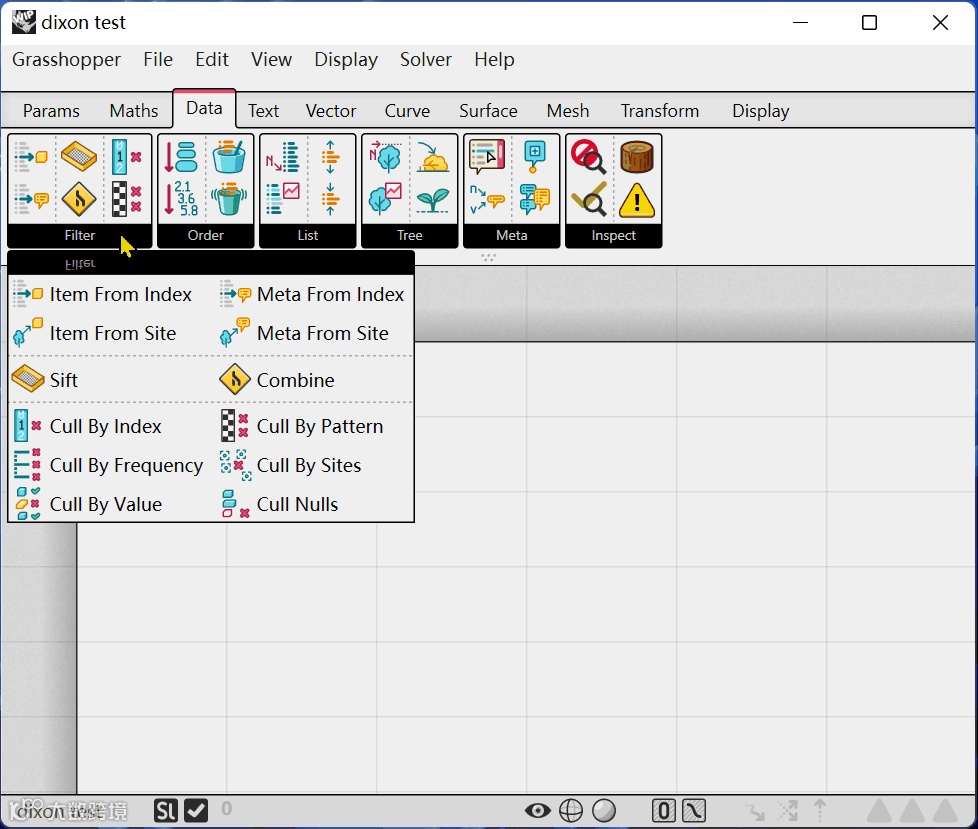Expand the Inspect panel dropdown
This screenshot has height=829, width=978.
[614, 236]
